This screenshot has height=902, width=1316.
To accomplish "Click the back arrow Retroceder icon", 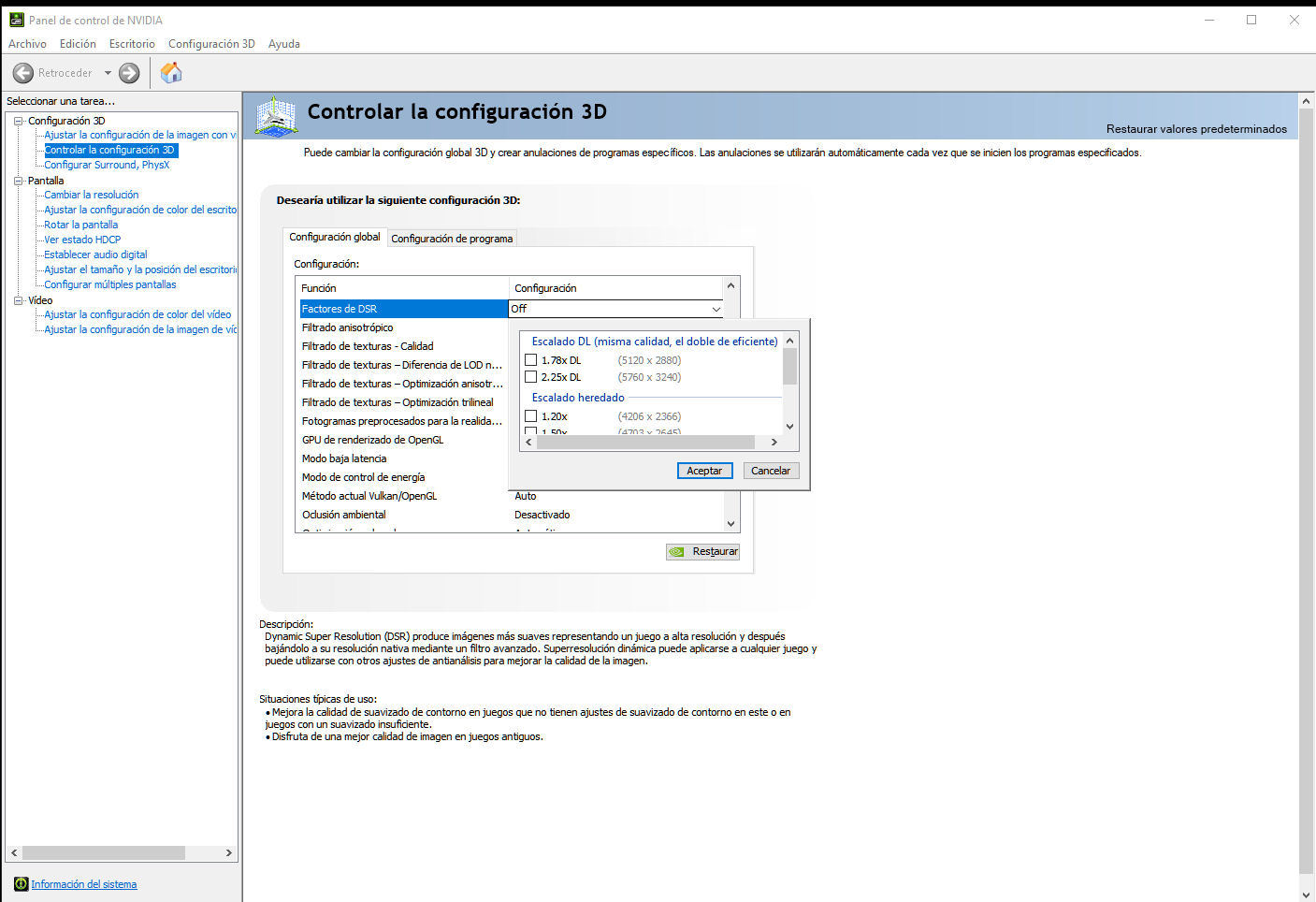I will click(23, 73).
